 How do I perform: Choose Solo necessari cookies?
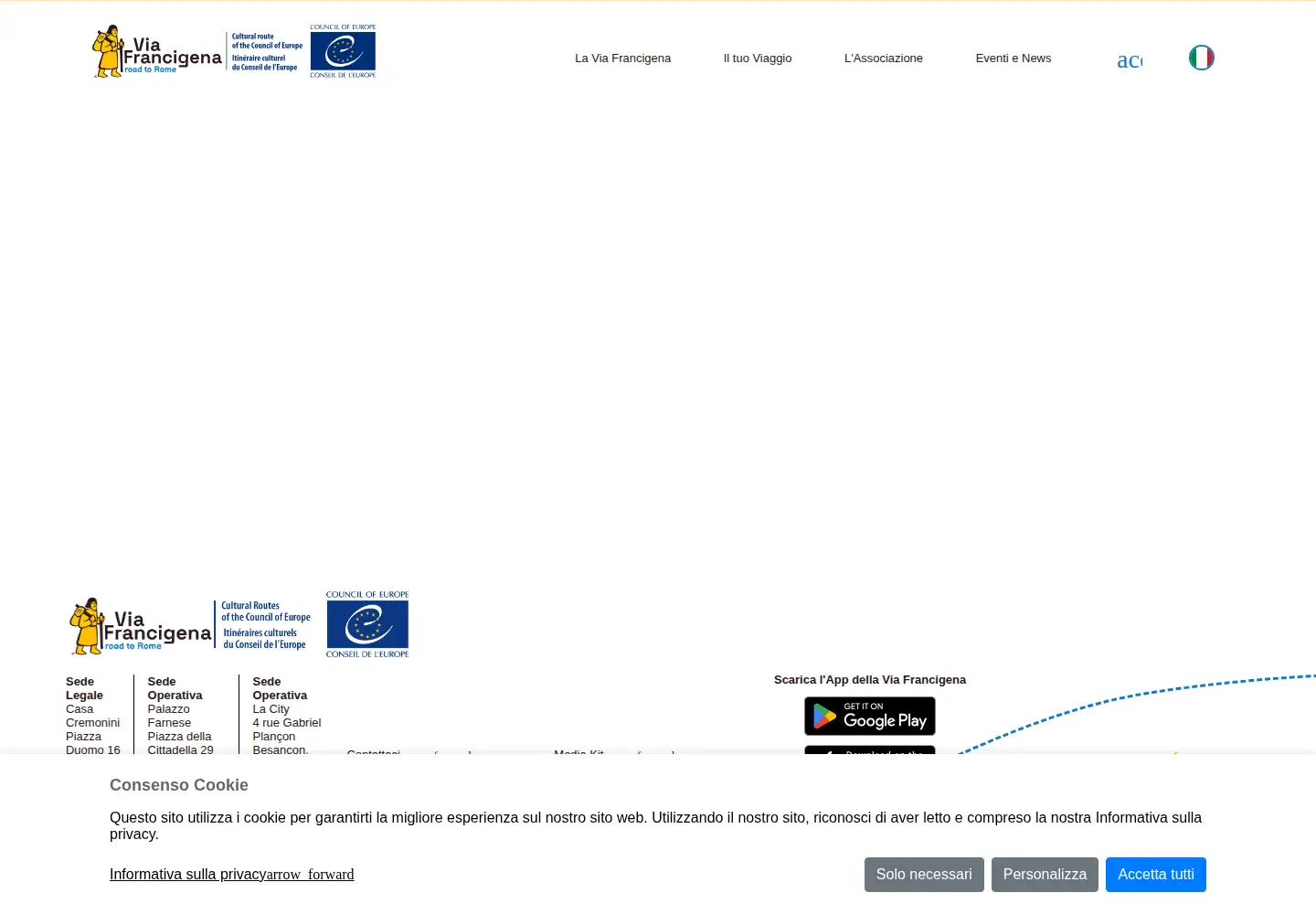point(924,875)
